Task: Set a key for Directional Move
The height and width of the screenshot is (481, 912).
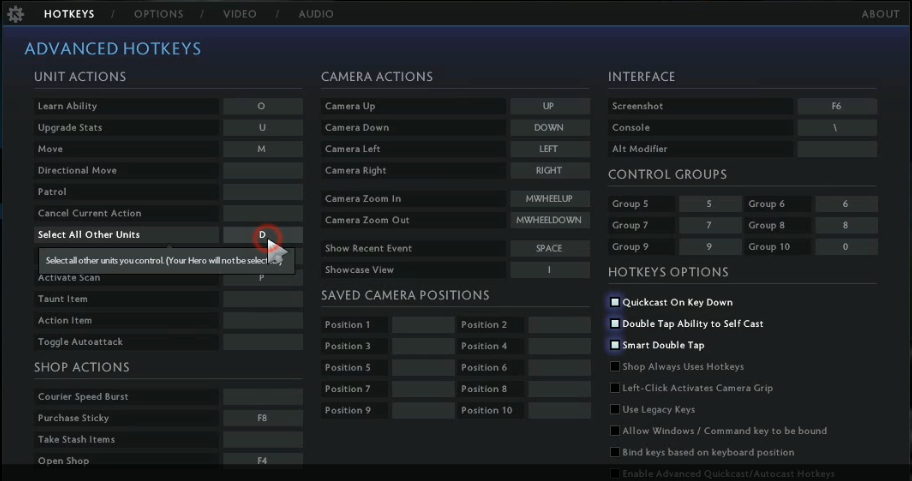Action: (262, 170)
